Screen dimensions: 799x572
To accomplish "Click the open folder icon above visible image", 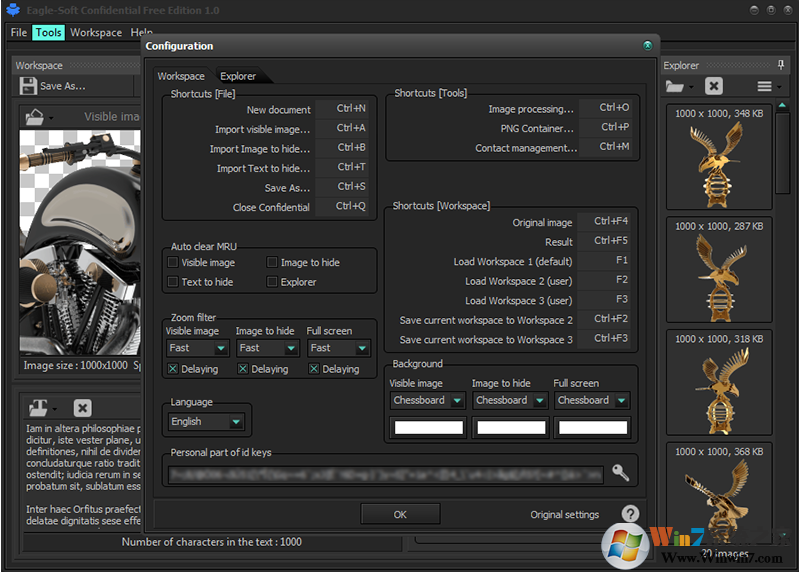I will point(36,116).
